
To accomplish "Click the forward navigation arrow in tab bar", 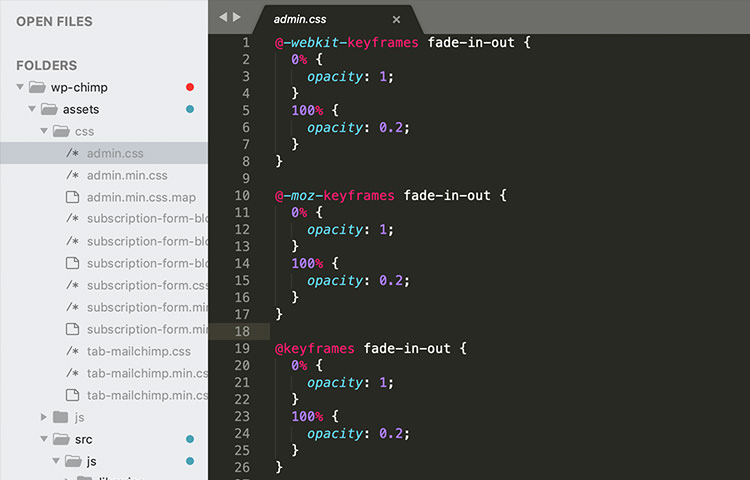I will pos(237,17).
